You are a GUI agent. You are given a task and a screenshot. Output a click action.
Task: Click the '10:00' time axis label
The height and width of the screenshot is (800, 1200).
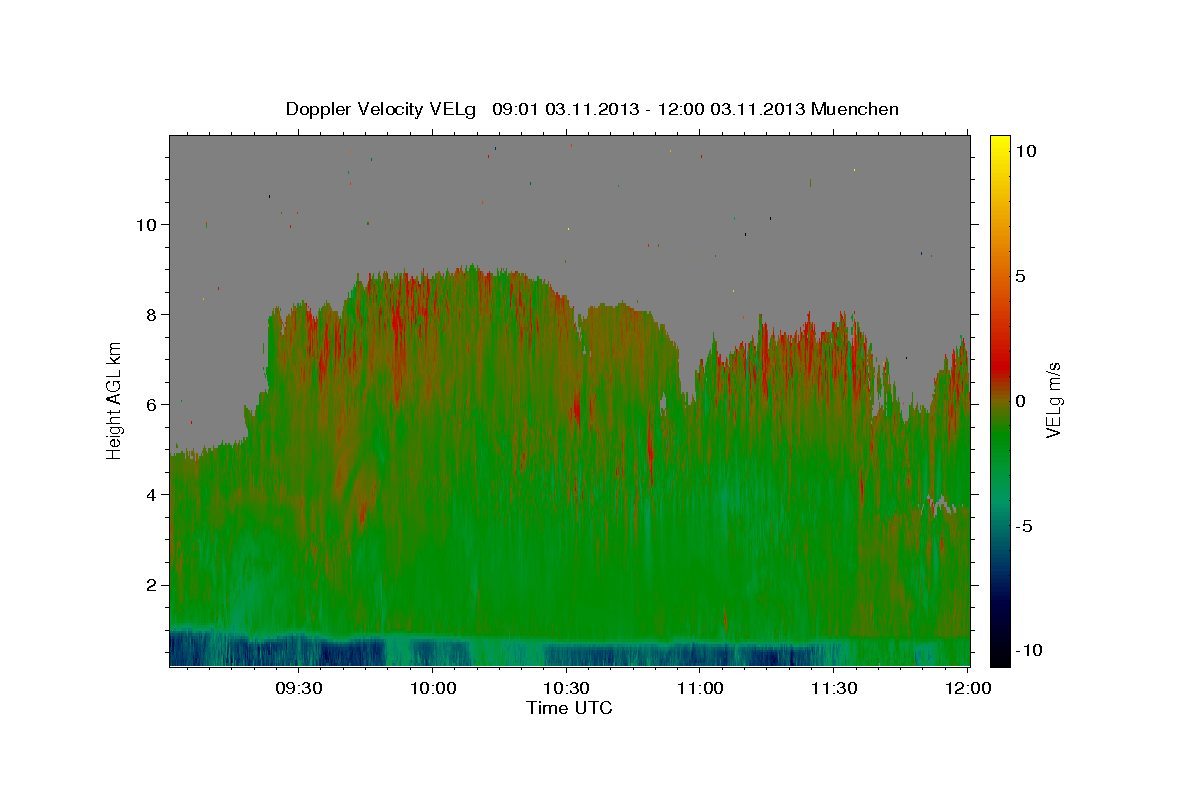433,689
